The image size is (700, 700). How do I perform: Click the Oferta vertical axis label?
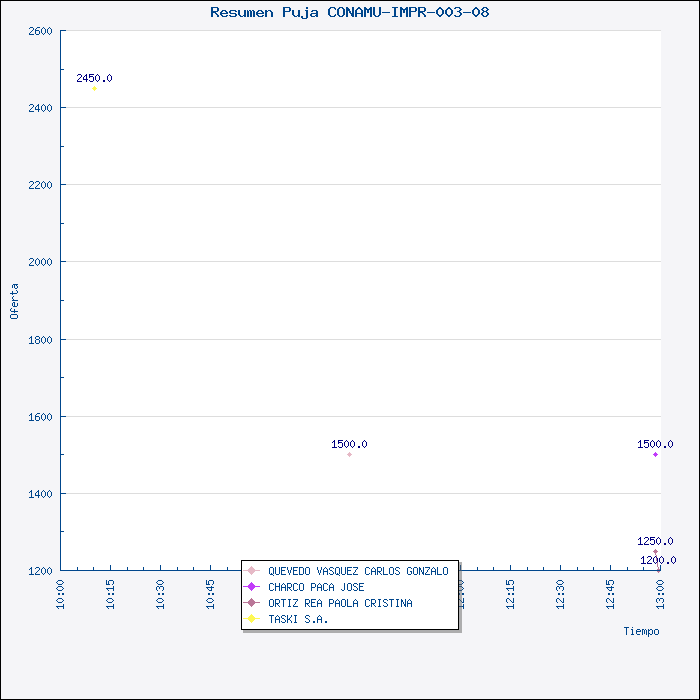coord(14,301)
